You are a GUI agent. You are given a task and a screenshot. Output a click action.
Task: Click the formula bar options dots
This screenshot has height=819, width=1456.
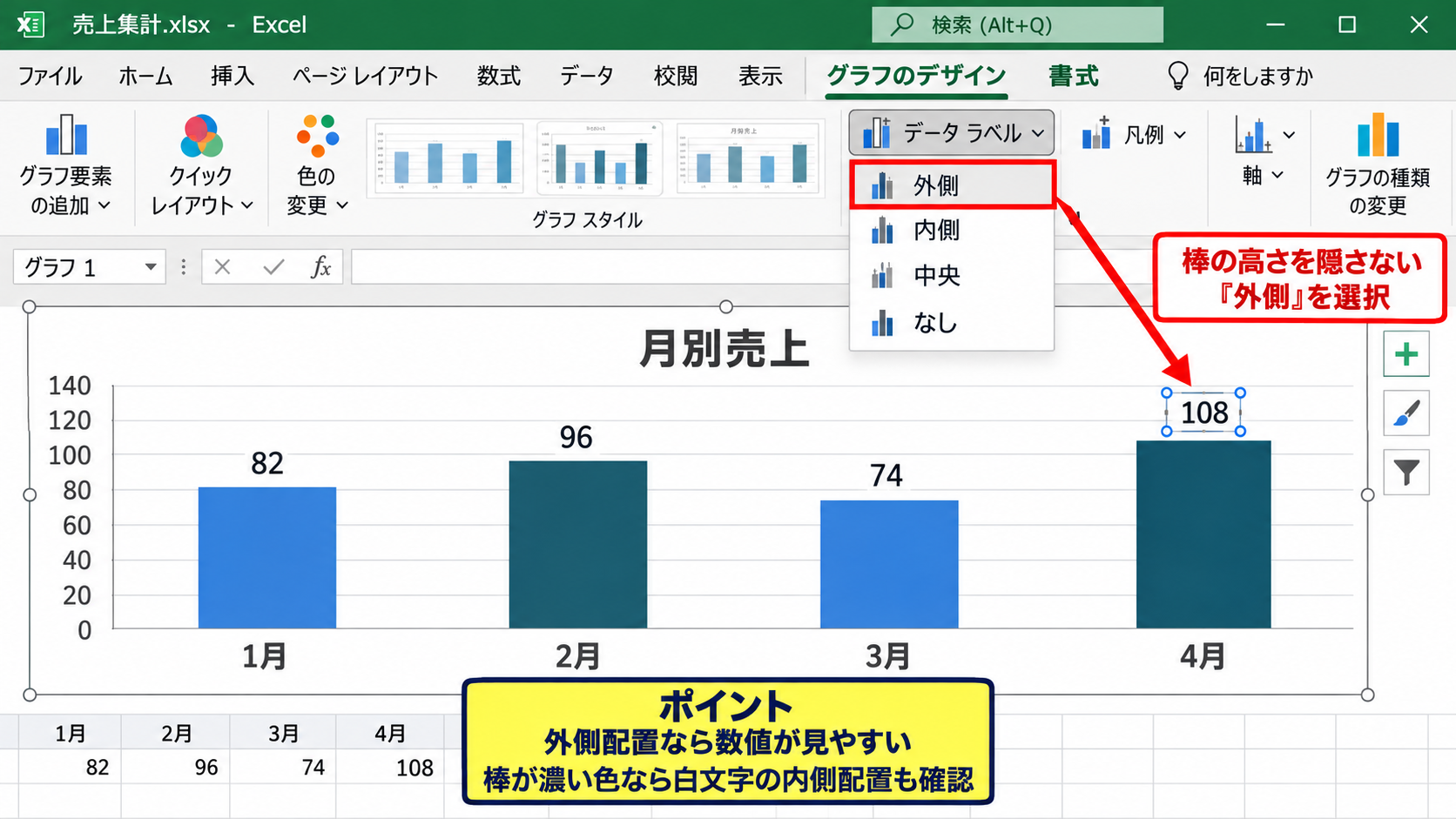pos(183,267)
